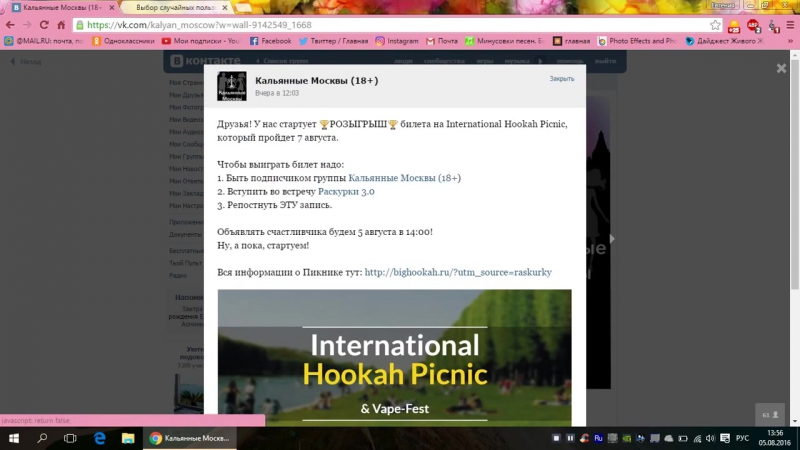Switch input language via РУС indicator
800x450 pixels.
tap(742, 438)
